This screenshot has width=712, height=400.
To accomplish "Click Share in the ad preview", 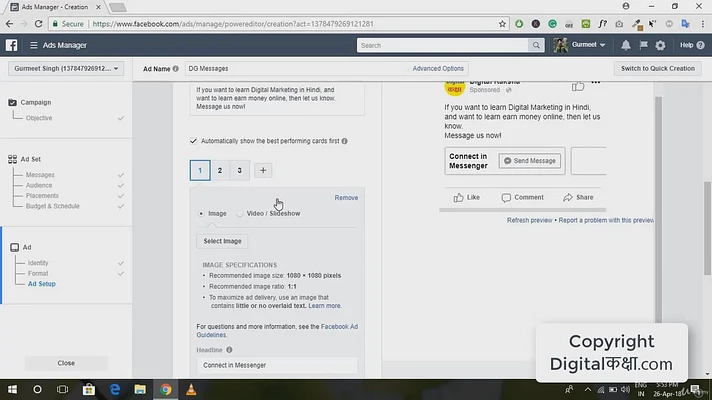I will point(578,198).
